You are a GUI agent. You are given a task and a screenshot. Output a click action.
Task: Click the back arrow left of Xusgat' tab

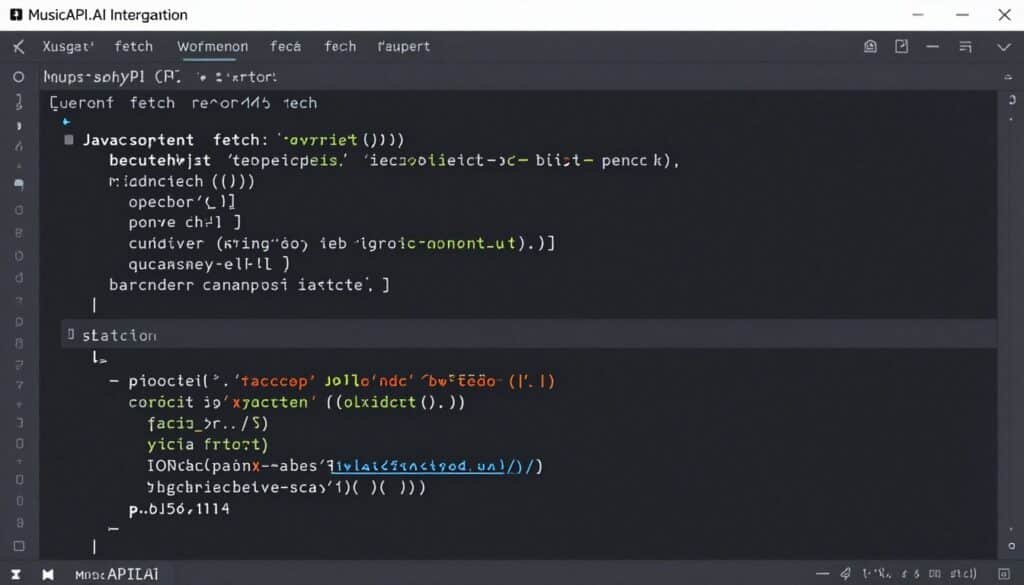(18, 46)
